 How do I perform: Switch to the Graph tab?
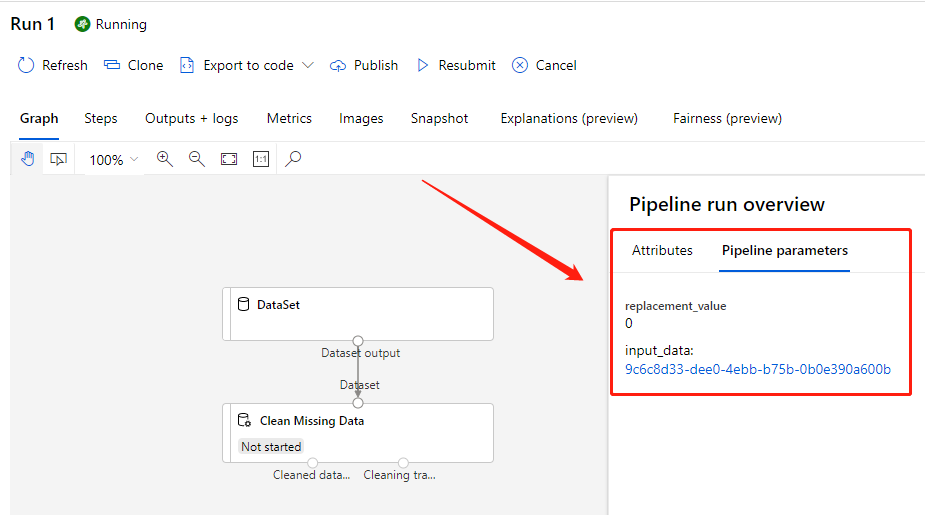click(x=39, y=118)
